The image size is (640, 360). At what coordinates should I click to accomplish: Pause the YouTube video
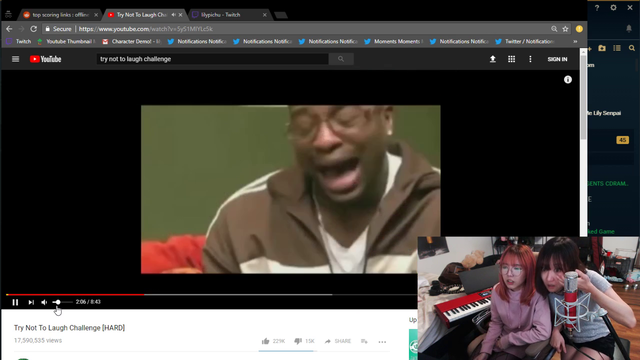tap(15, 302)
